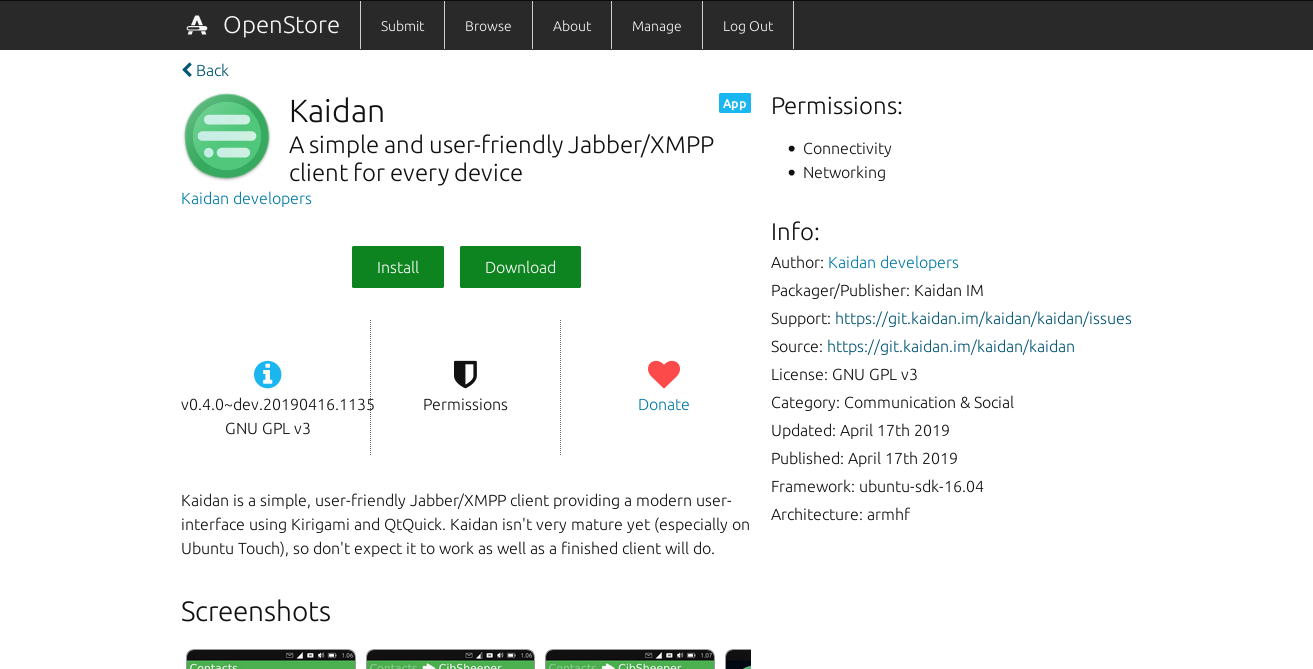
Task: Click Category: Communication & Social line
Action: click(x=892, y=402)
